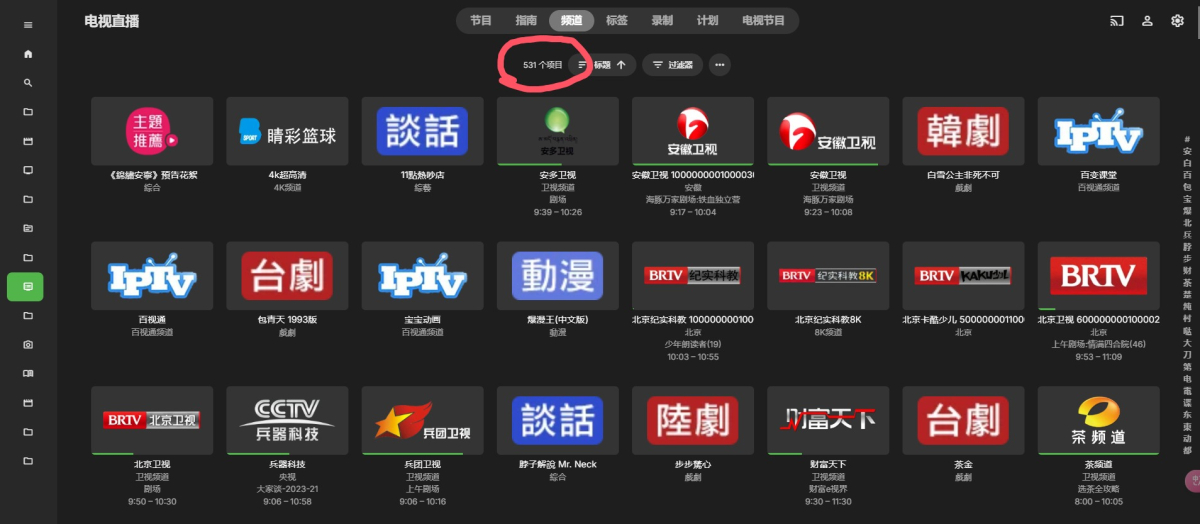Viewport: 1200px width, 524px height.
Task: Switch to the 电视节目 tab
Action: click(x=763, y=21)
